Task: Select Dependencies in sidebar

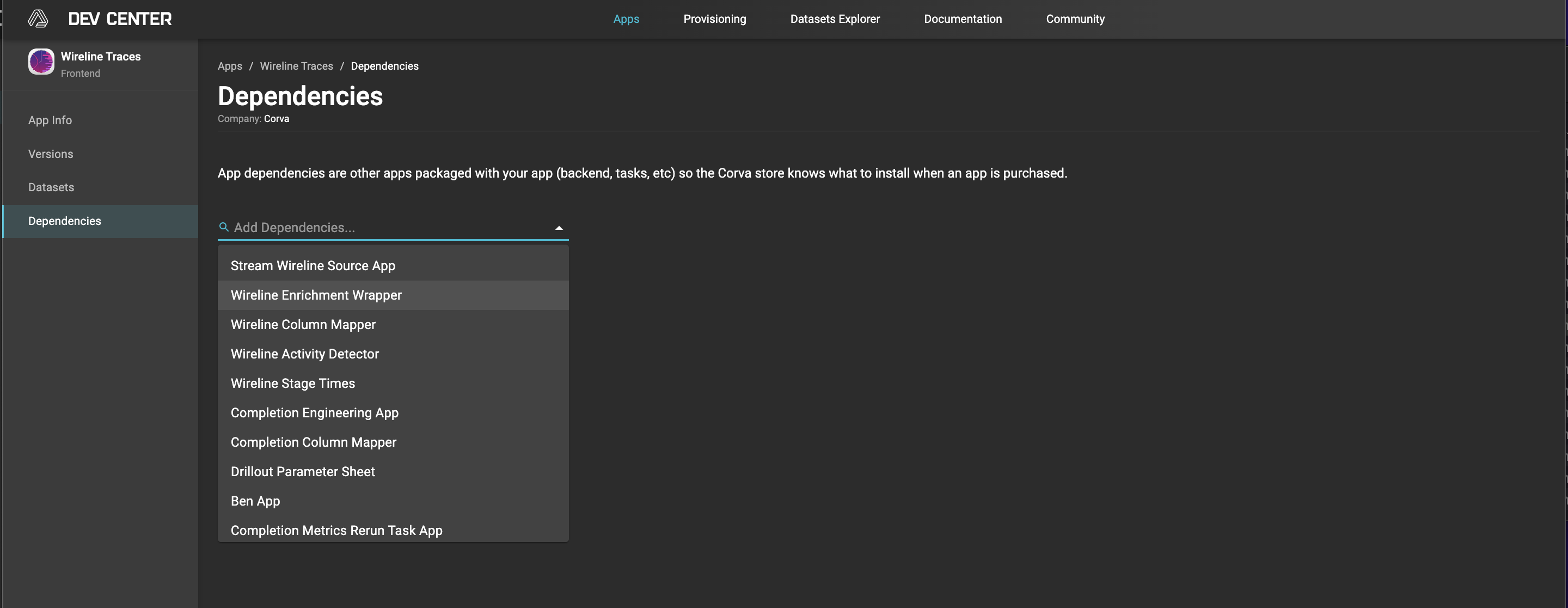Action: [100, 221]
